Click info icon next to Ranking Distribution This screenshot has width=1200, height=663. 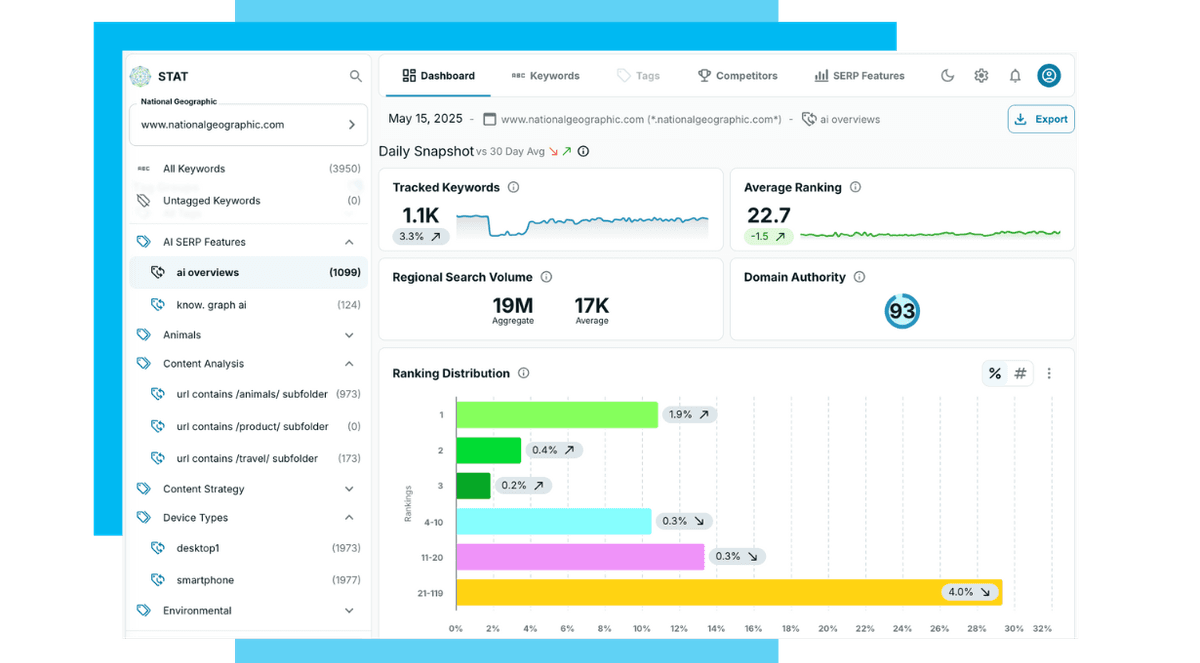pyautogui.click(x=524, y=373)
